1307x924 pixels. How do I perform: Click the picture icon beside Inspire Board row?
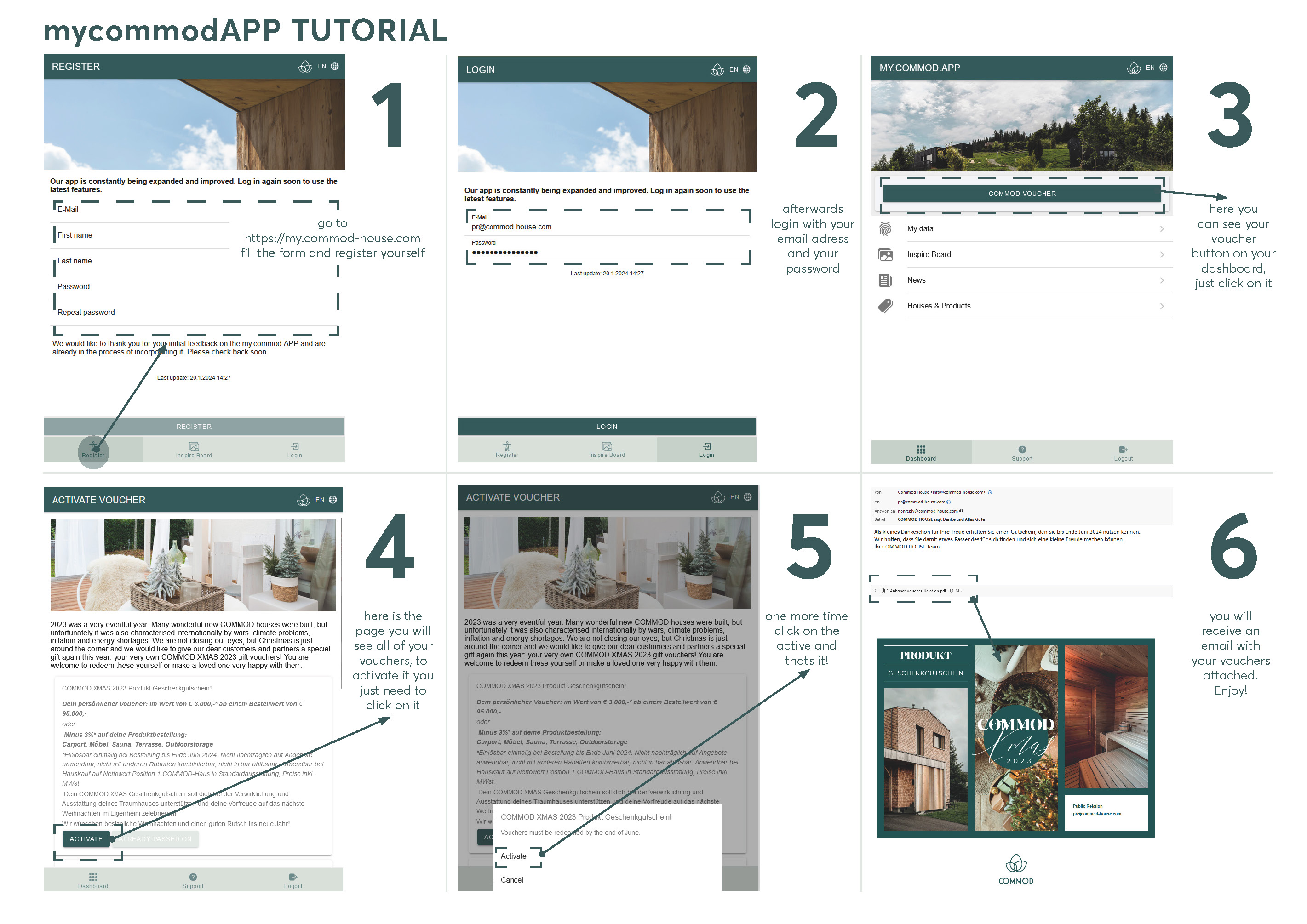point(885,254)
